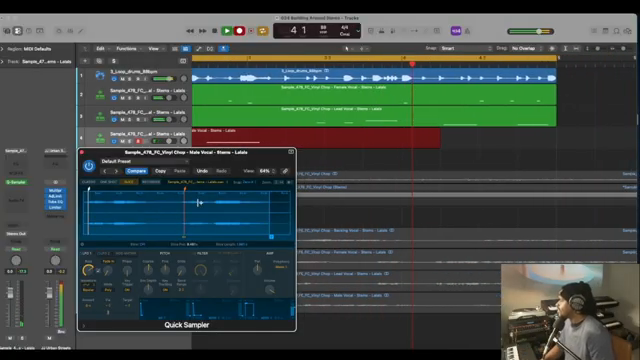The width and height of the screenshot is (640, 360).
Task: Expand the Region MIDI Defaults section
Action: coord(2,49)
